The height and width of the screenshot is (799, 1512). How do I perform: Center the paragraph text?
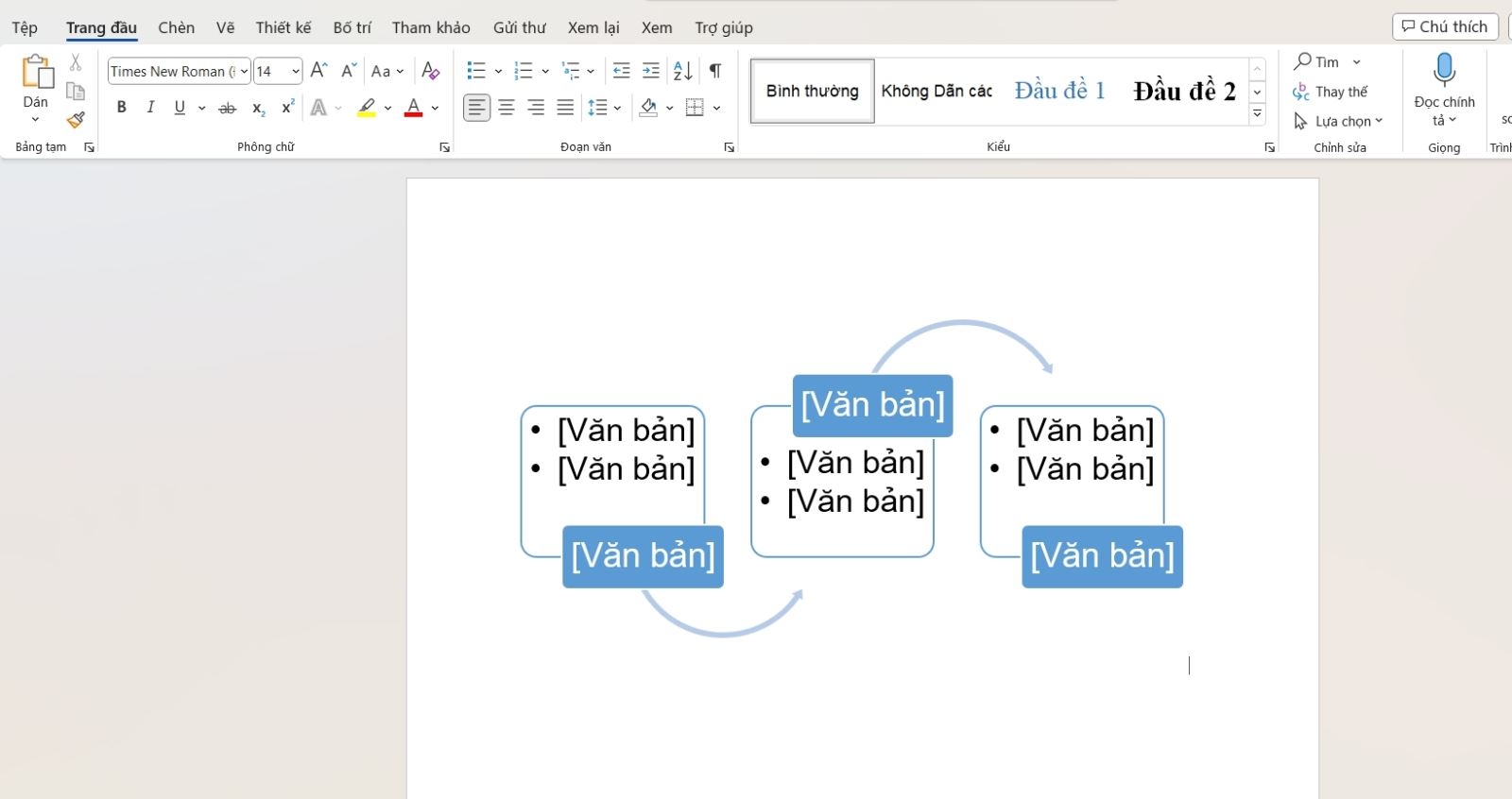click(507, 108)
